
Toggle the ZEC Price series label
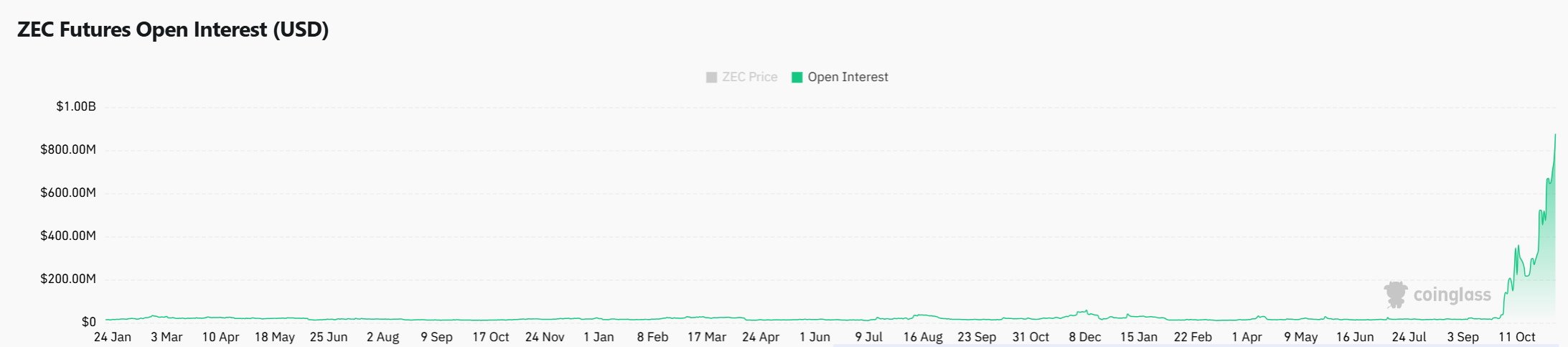(749, 78)
